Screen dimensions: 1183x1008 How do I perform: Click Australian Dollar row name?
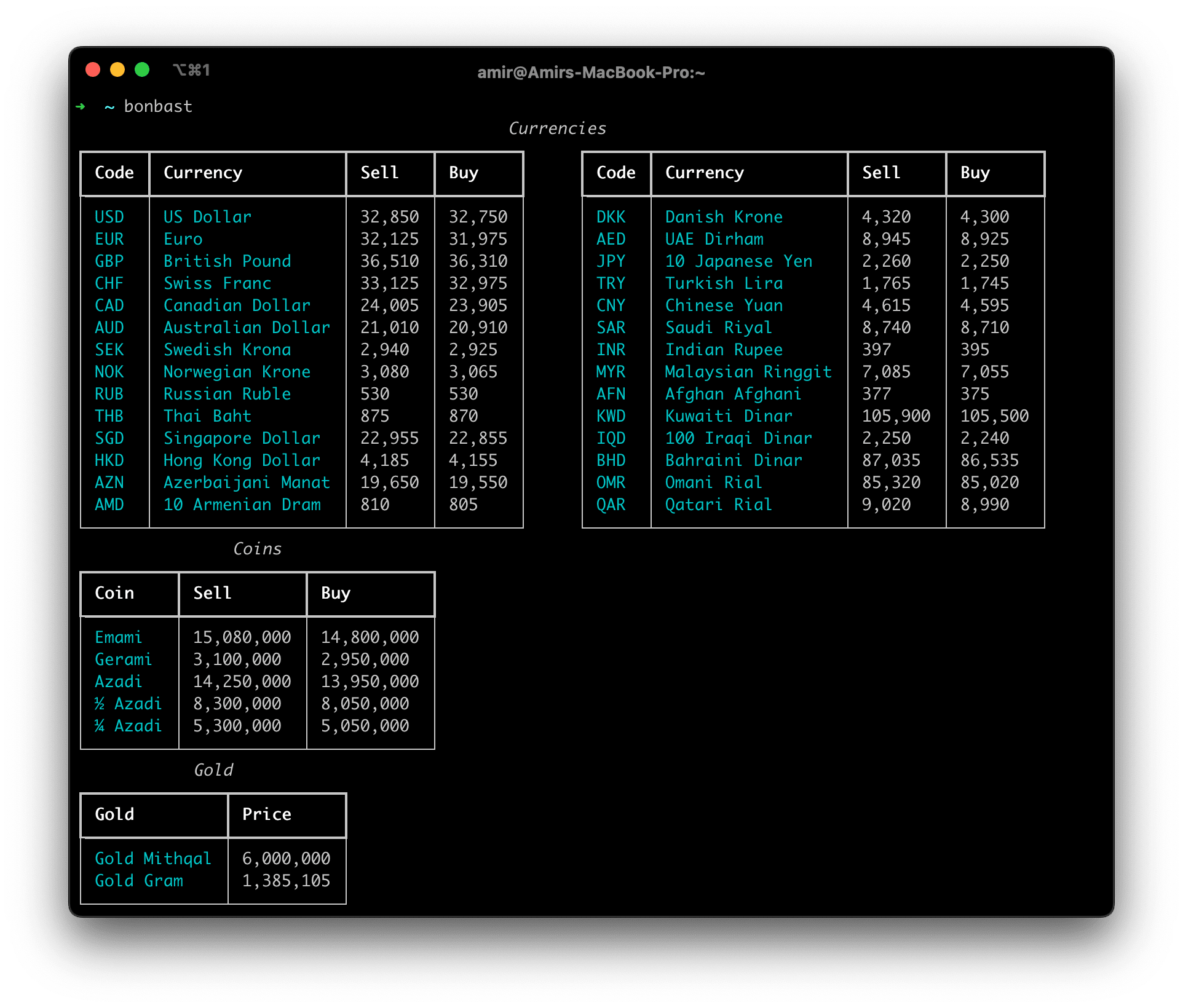pos(247,328)
